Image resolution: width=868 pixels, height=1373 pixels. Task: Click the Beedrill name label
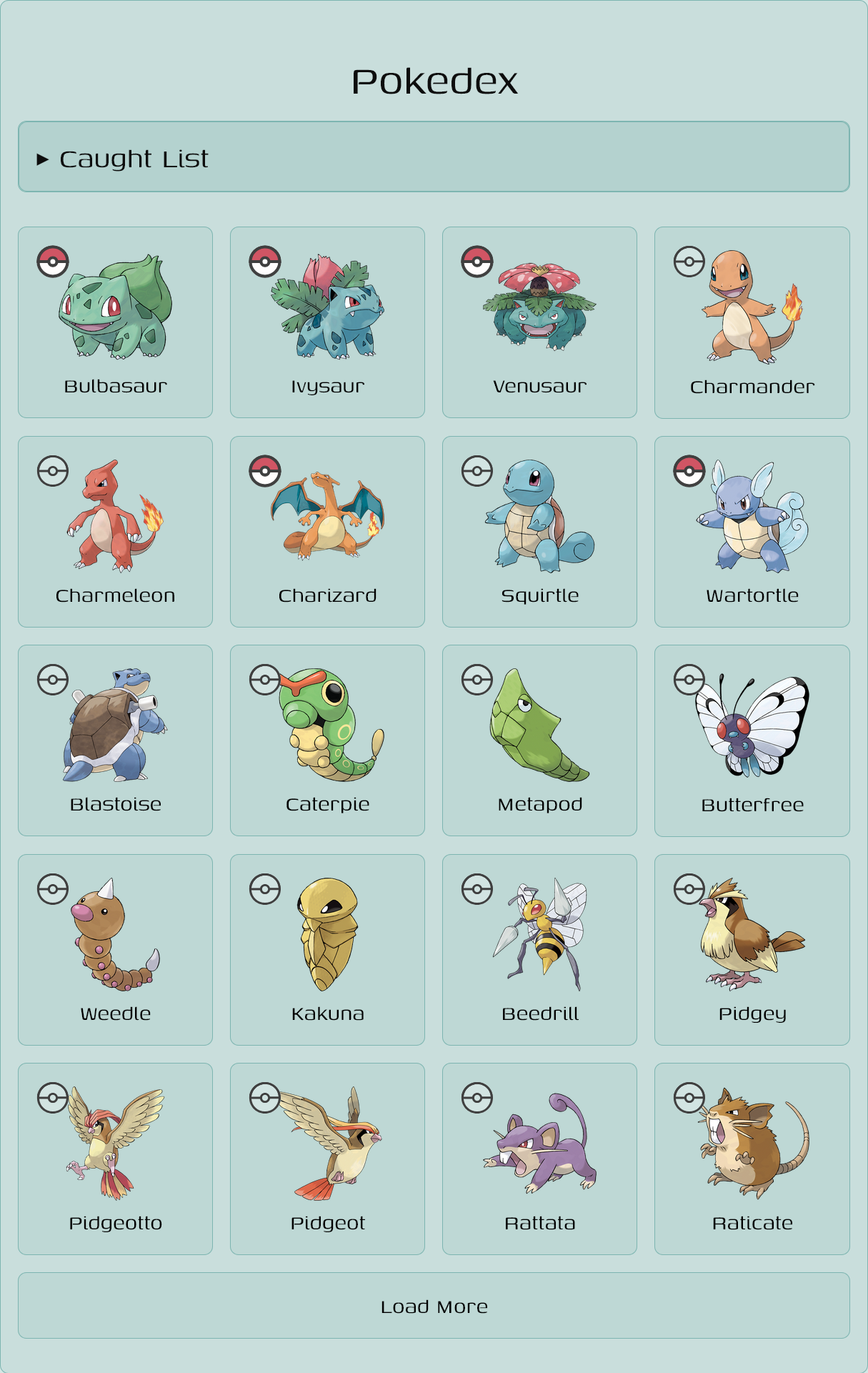(x=540, y=1013)
